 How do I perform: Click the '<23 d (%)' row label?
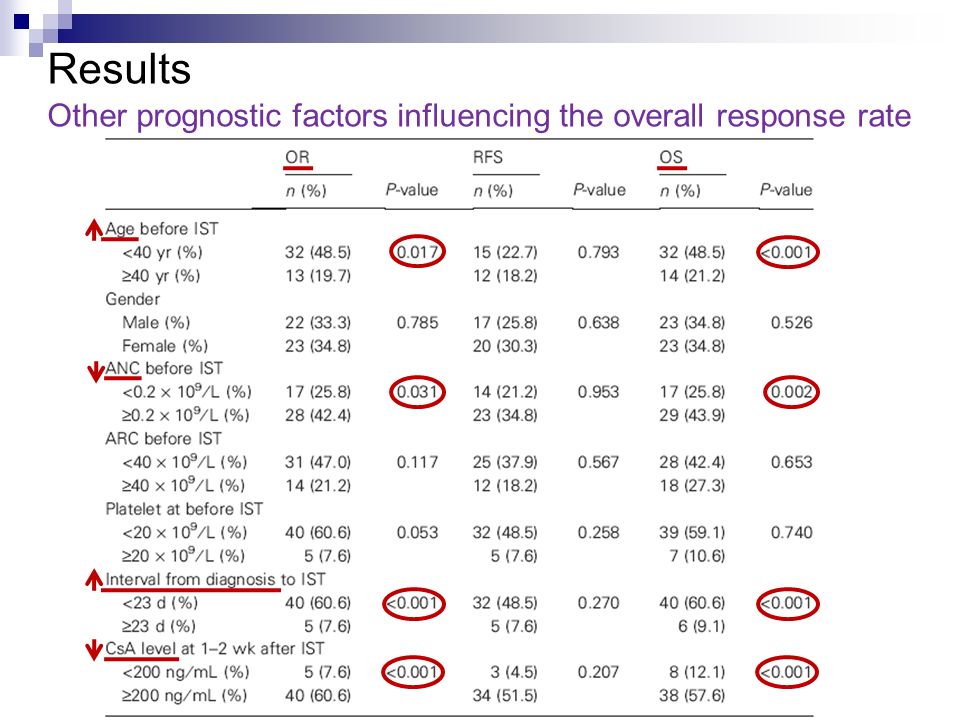(160, 603)
